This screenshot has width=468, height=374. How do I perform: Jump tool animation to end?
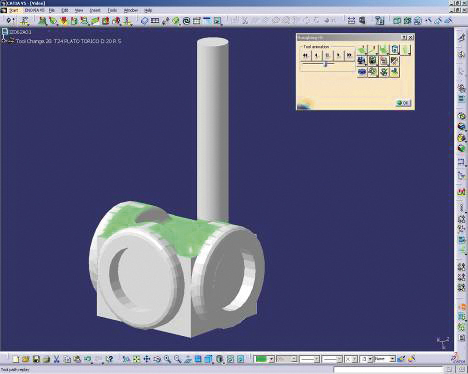click(x=349, y=55)
